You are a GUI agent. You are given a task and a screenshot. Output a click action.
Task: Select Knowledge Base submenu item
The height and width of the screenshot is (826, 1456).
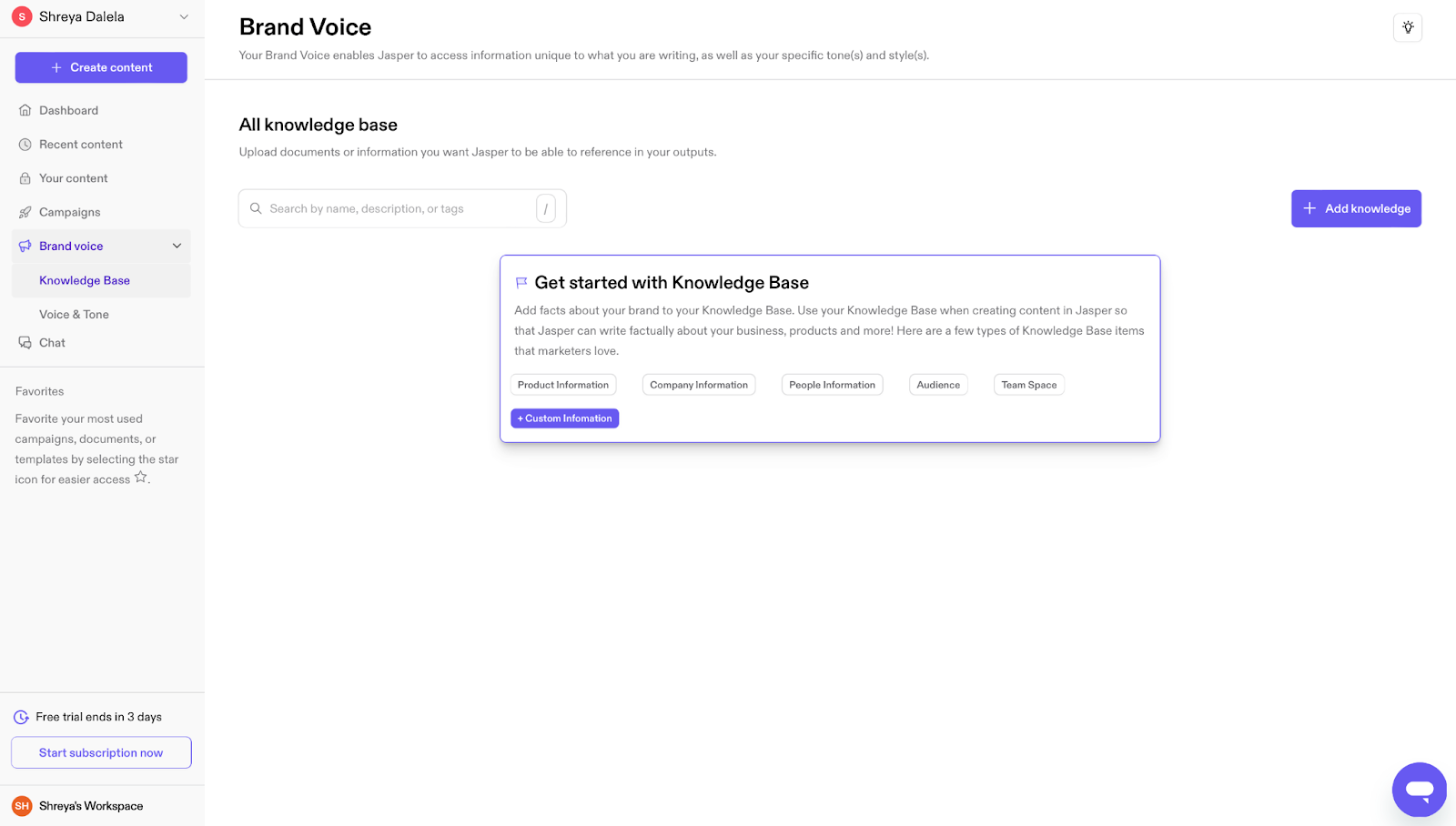point(102,280)
